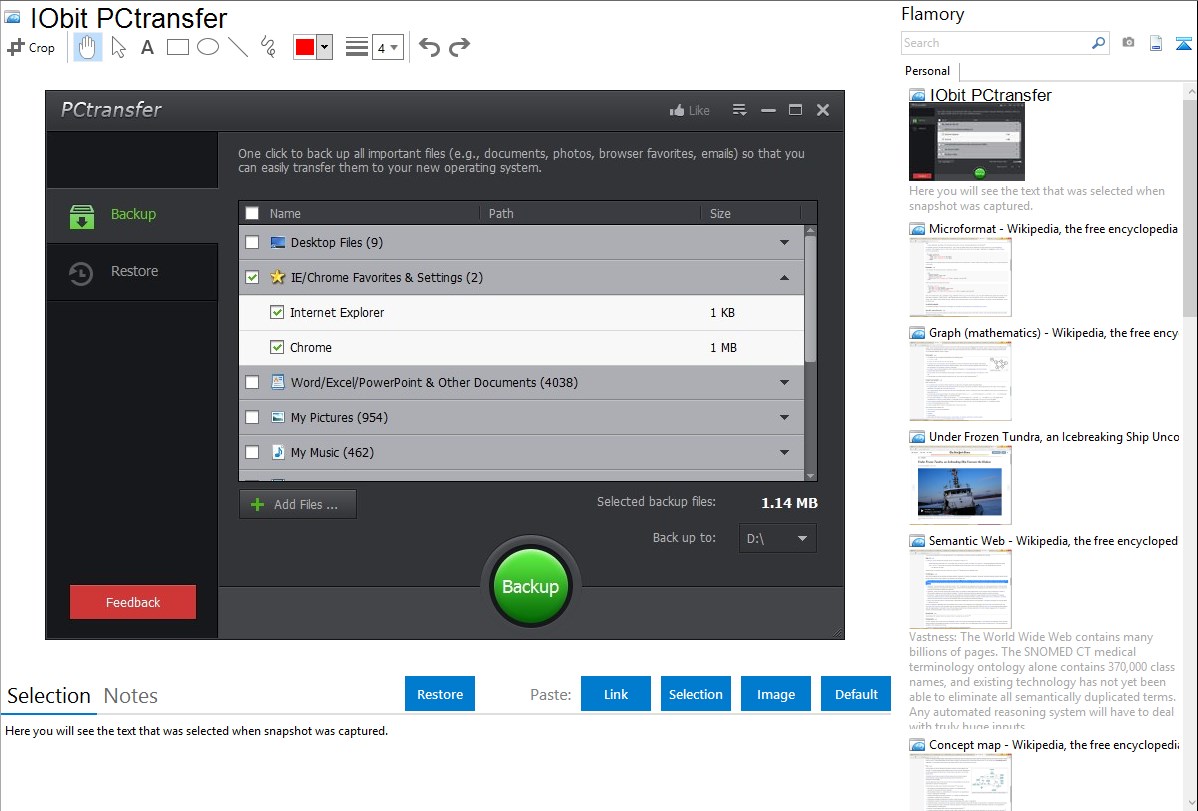Image resolution: width=1198 pixels, height=811 pixels.
Task: Check the My Pictures checkbox
Action: [x=252, y=417]
